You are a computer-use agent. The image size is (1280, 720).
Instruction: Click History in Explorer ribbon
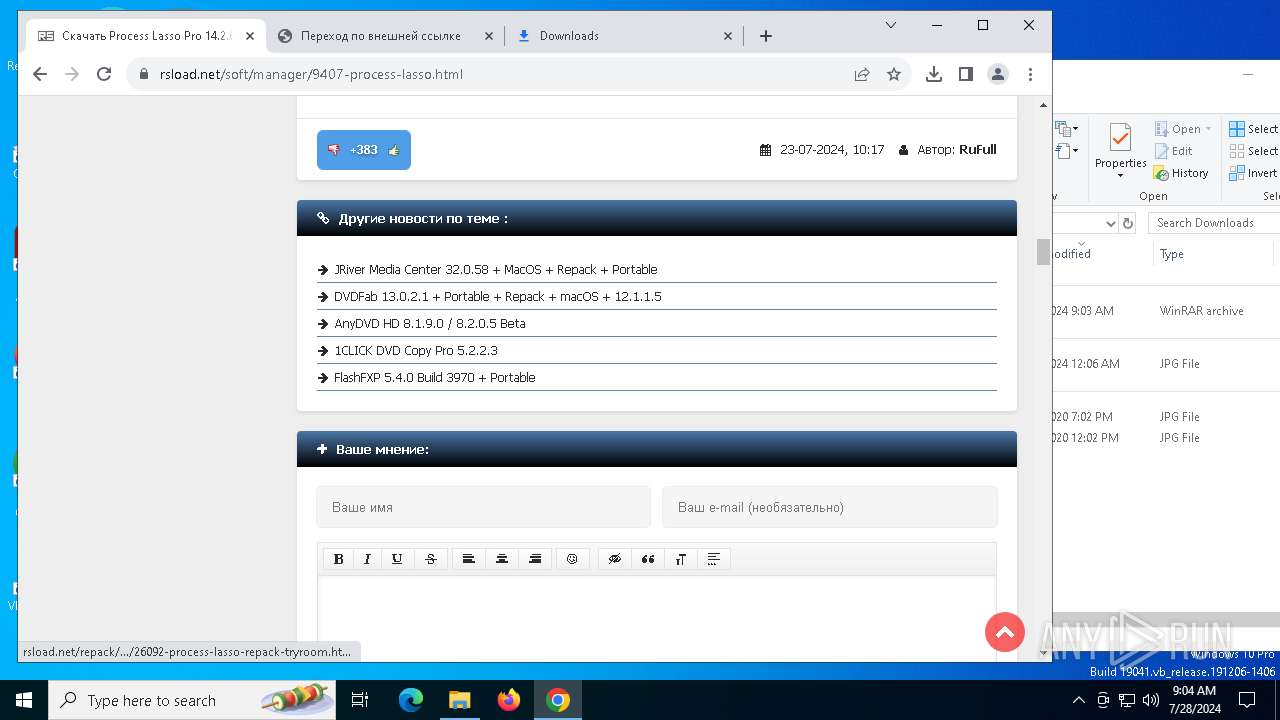tap(1181, 173)
